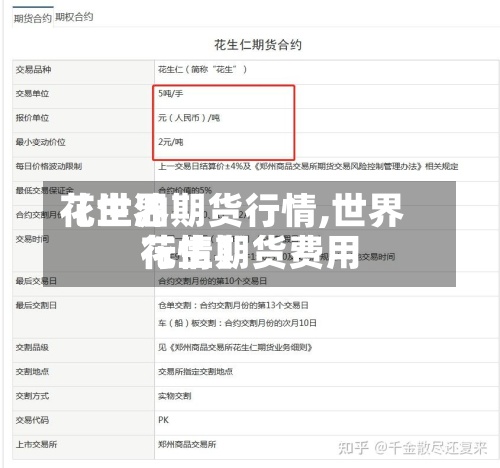Click the 最后交易日 row label

(36, 281)
